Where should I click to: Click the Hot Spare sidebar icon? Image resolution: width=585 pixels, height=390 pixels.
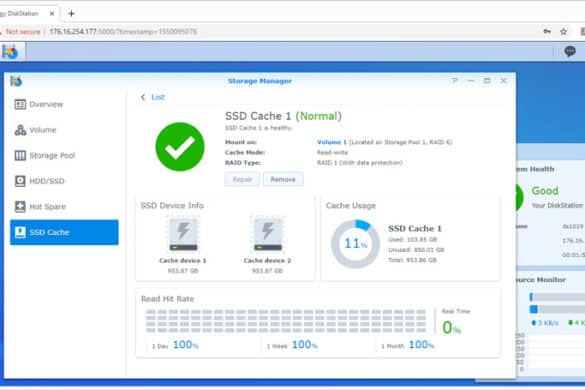pos(20,206)
